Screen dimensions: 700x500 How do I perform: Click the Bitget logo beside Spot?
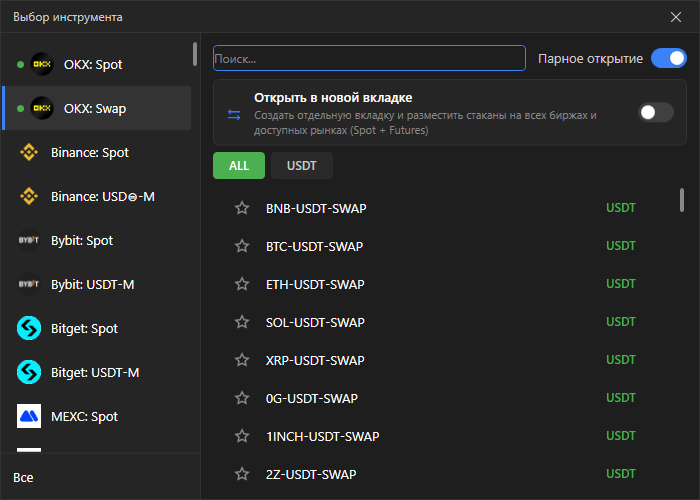pyautogui.click(x=29, y=328)
